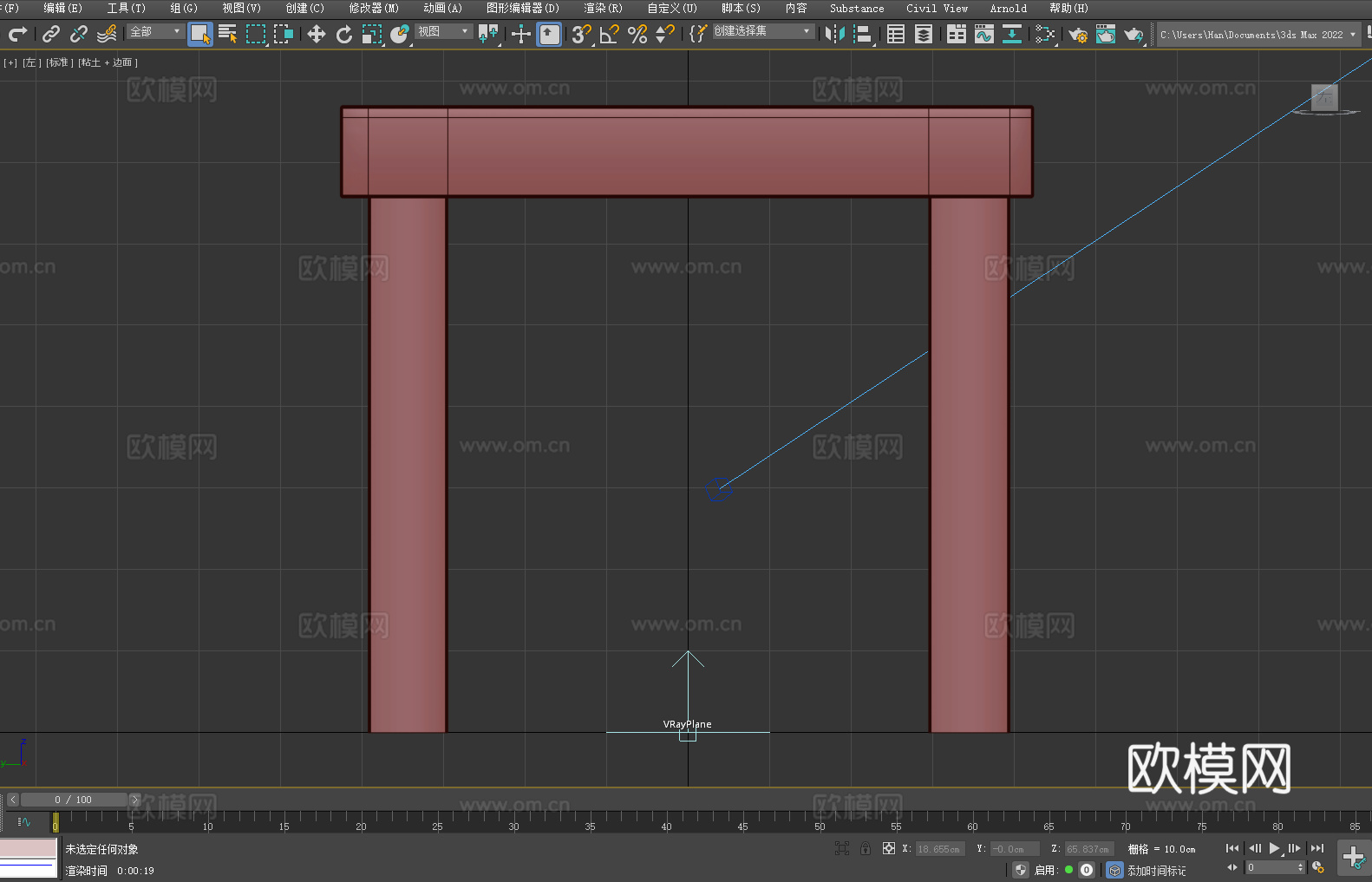
Task: Click the ViewCube in viewport corner
Action: 1324,97
